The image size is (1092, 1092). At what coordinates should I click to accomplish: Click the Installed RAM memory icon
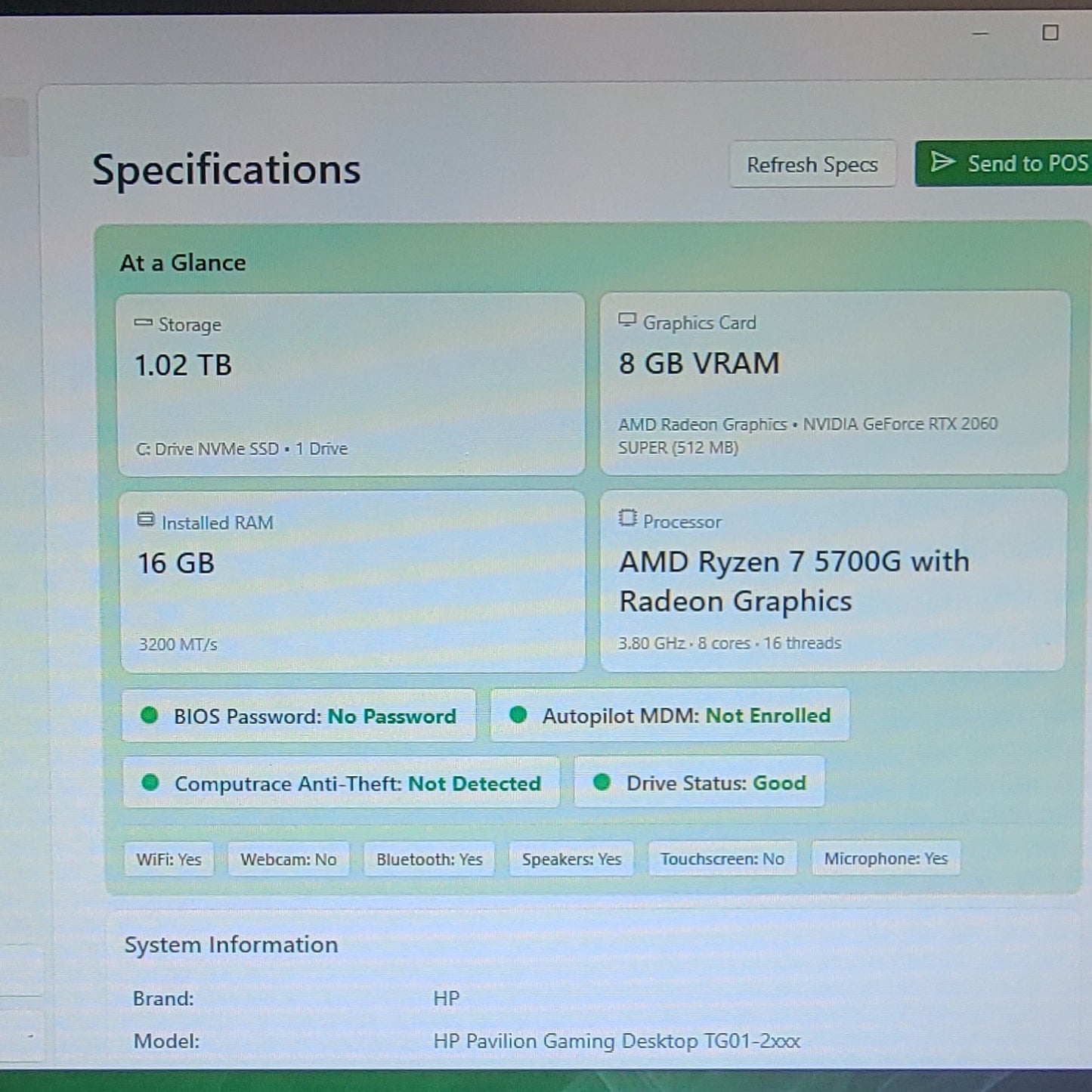(x=145, y=520)
